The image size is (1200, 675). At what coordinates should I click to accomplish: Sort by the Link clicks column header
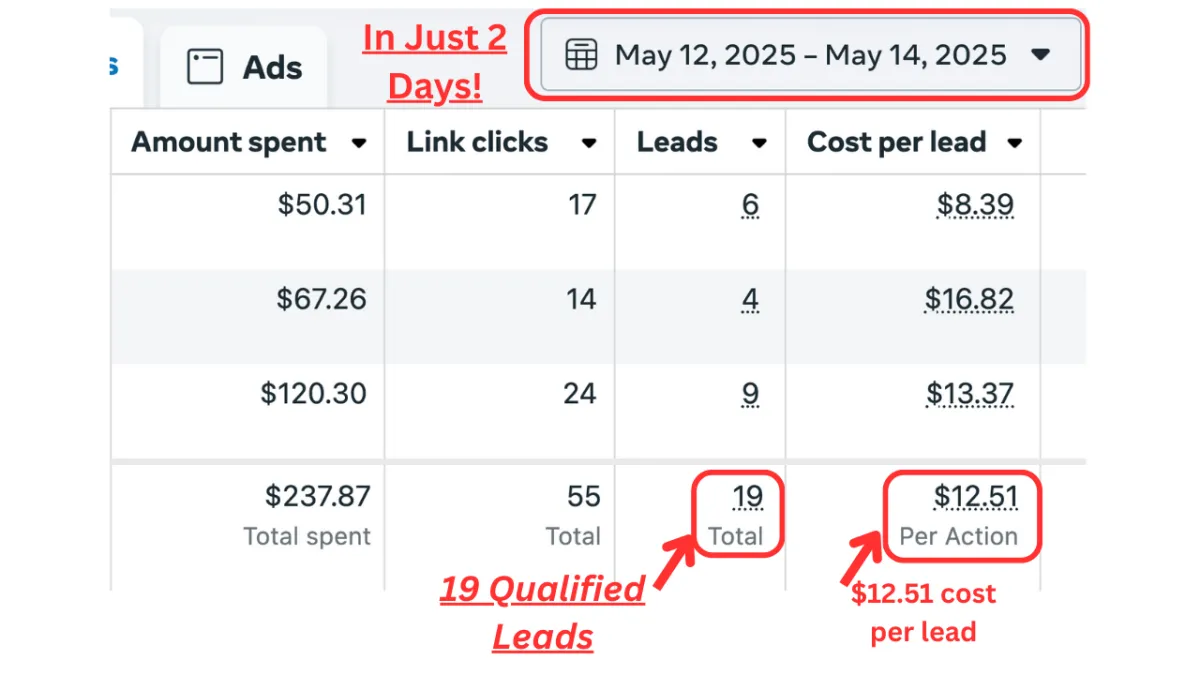pyautogui.click(x=477, y=142)
